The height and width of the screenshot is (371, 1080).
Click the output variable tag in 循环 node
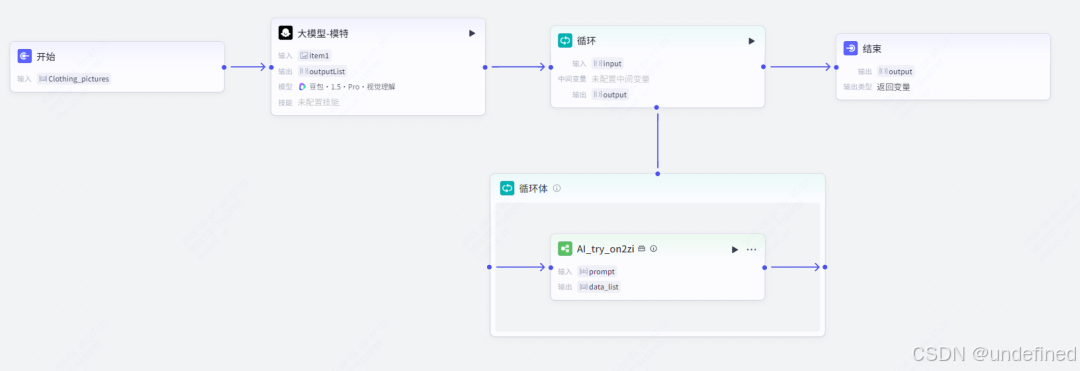pos(610,94)
